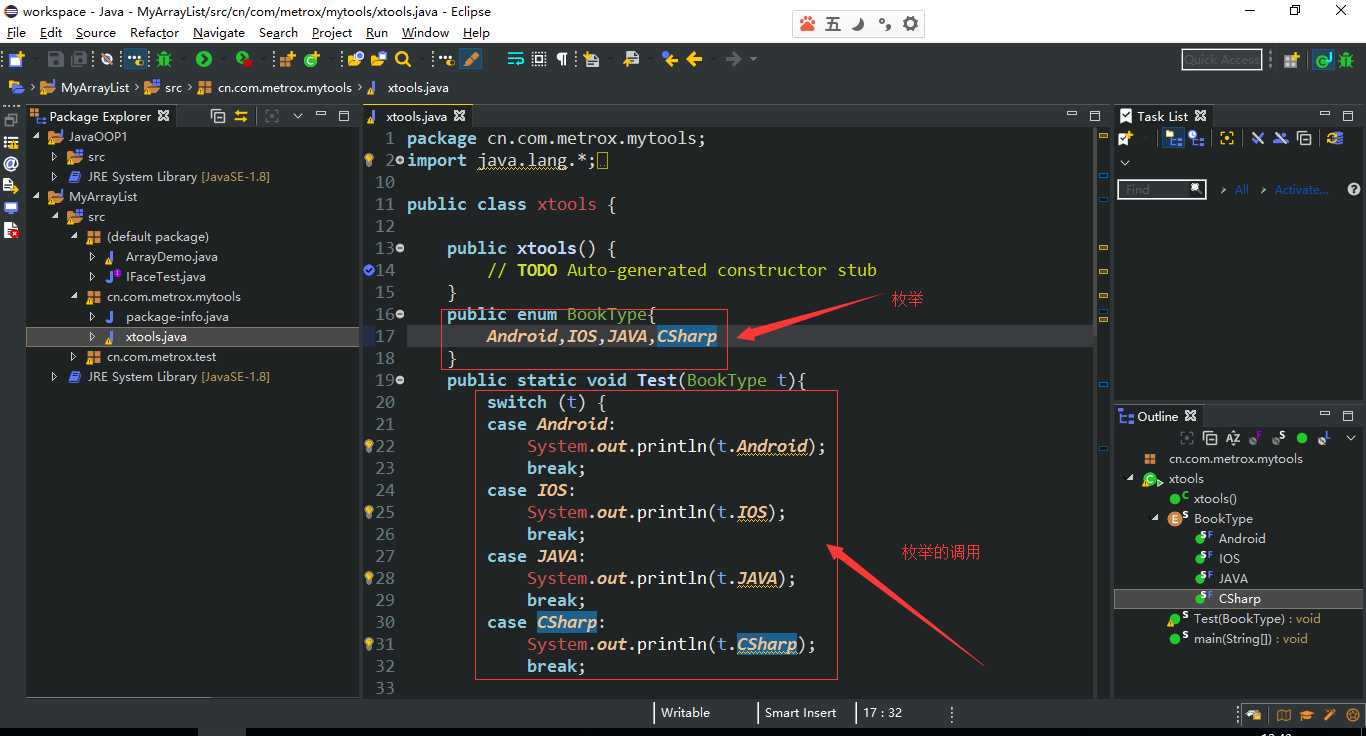This screenshot has width=1366, height=736.
Task: Switch to the Debug perspective icon
Action: pos(1346,60)
